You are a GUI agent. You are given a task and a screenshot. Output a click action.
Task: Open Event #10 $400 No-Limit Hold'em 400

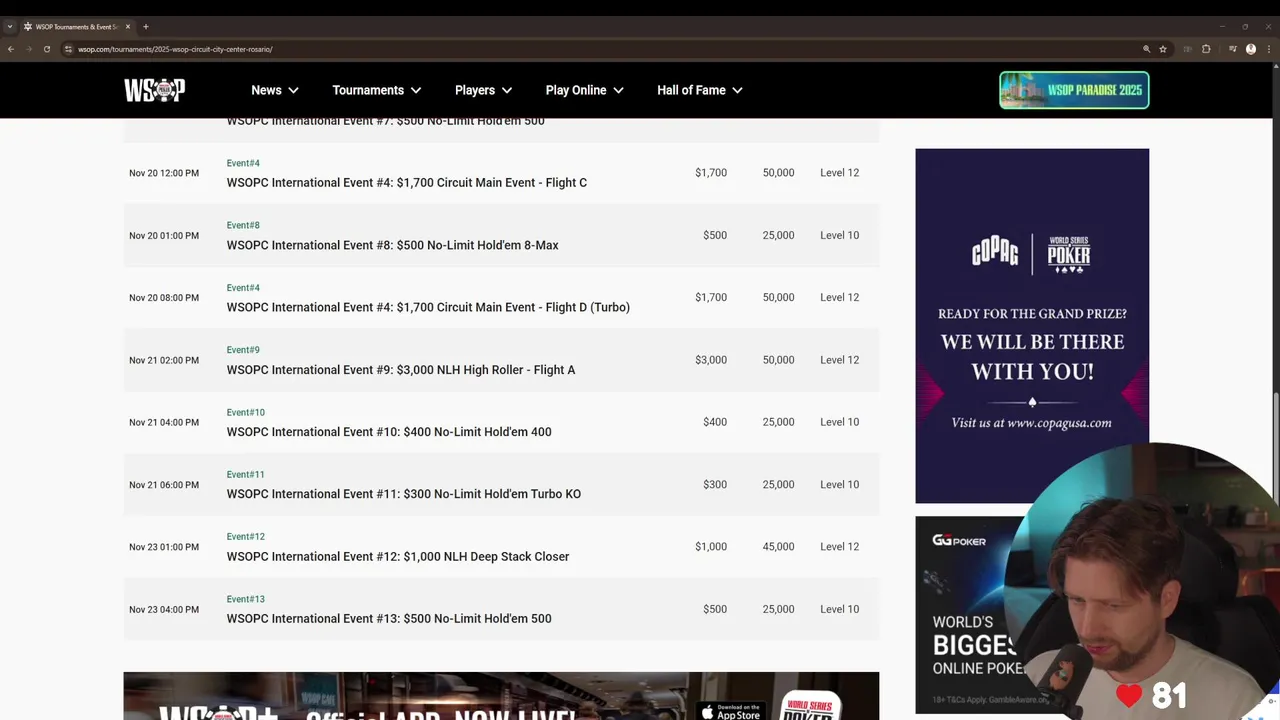pos(388,432)
